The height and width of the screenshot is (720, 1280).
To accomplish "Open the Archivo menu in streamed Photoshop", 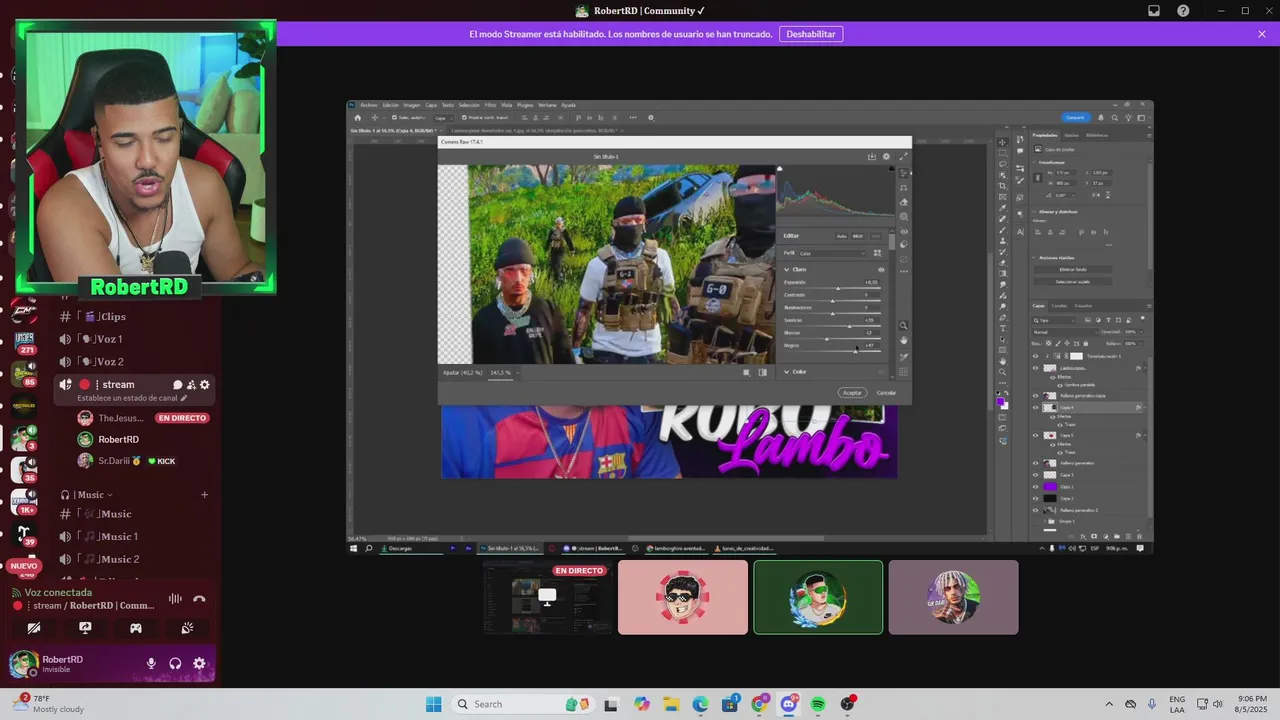I will (x=369, y=105).
